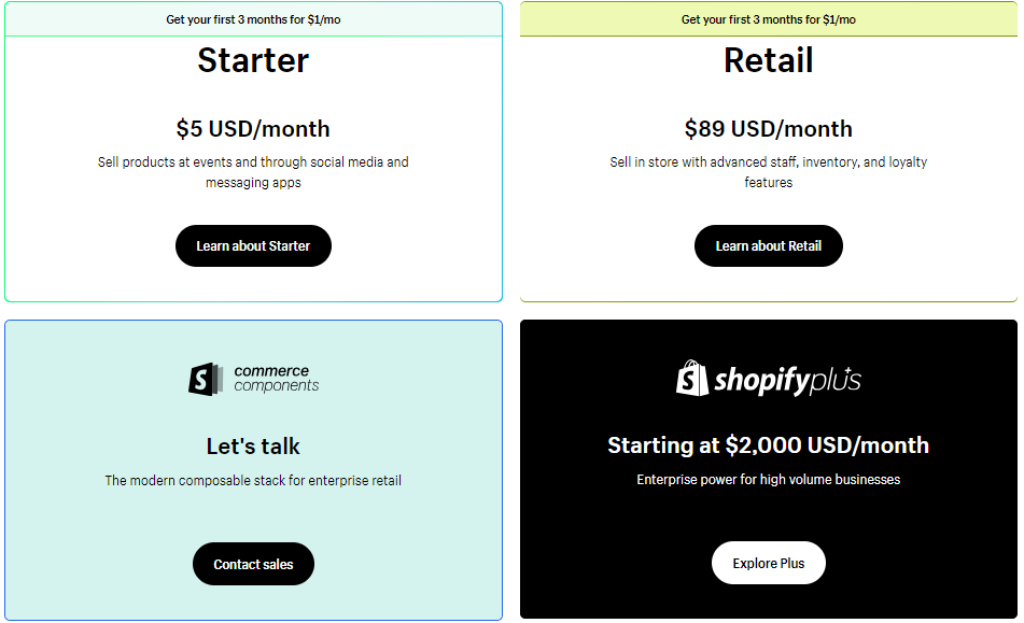This screenshot has height=623, width=1024.
Task: Click the Contact sales button
Action: pyautogui.click(x=253, y=564)
